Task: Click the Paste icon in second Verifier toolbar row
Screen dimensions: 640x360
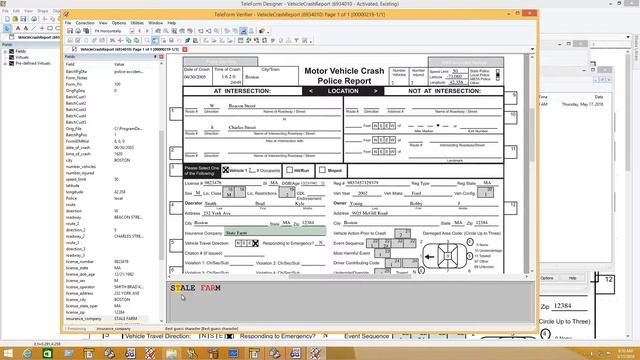Action: (136, 40)
